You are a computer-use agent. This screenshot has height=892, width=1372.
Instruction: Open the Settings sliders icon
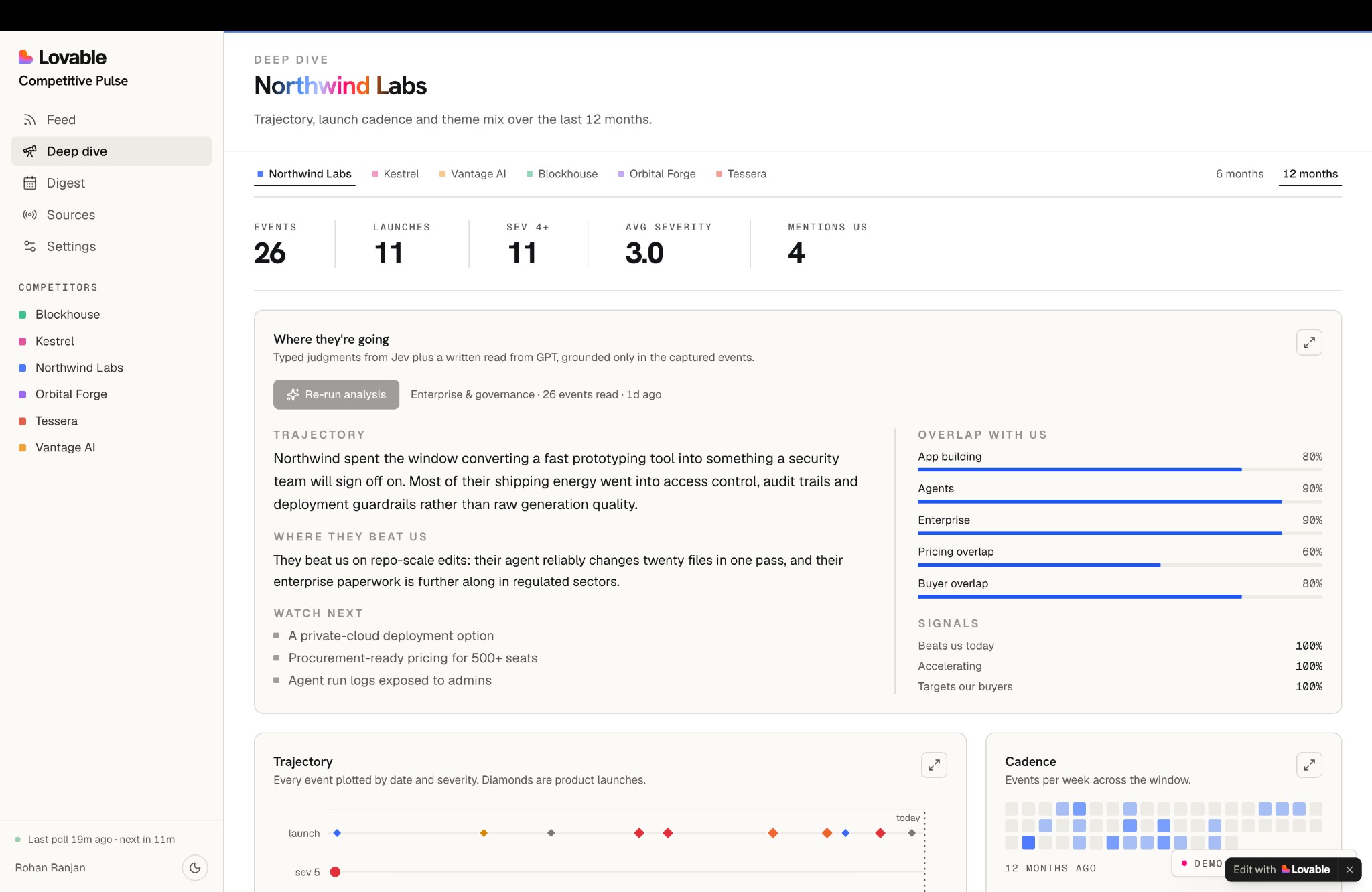(29, 246)
